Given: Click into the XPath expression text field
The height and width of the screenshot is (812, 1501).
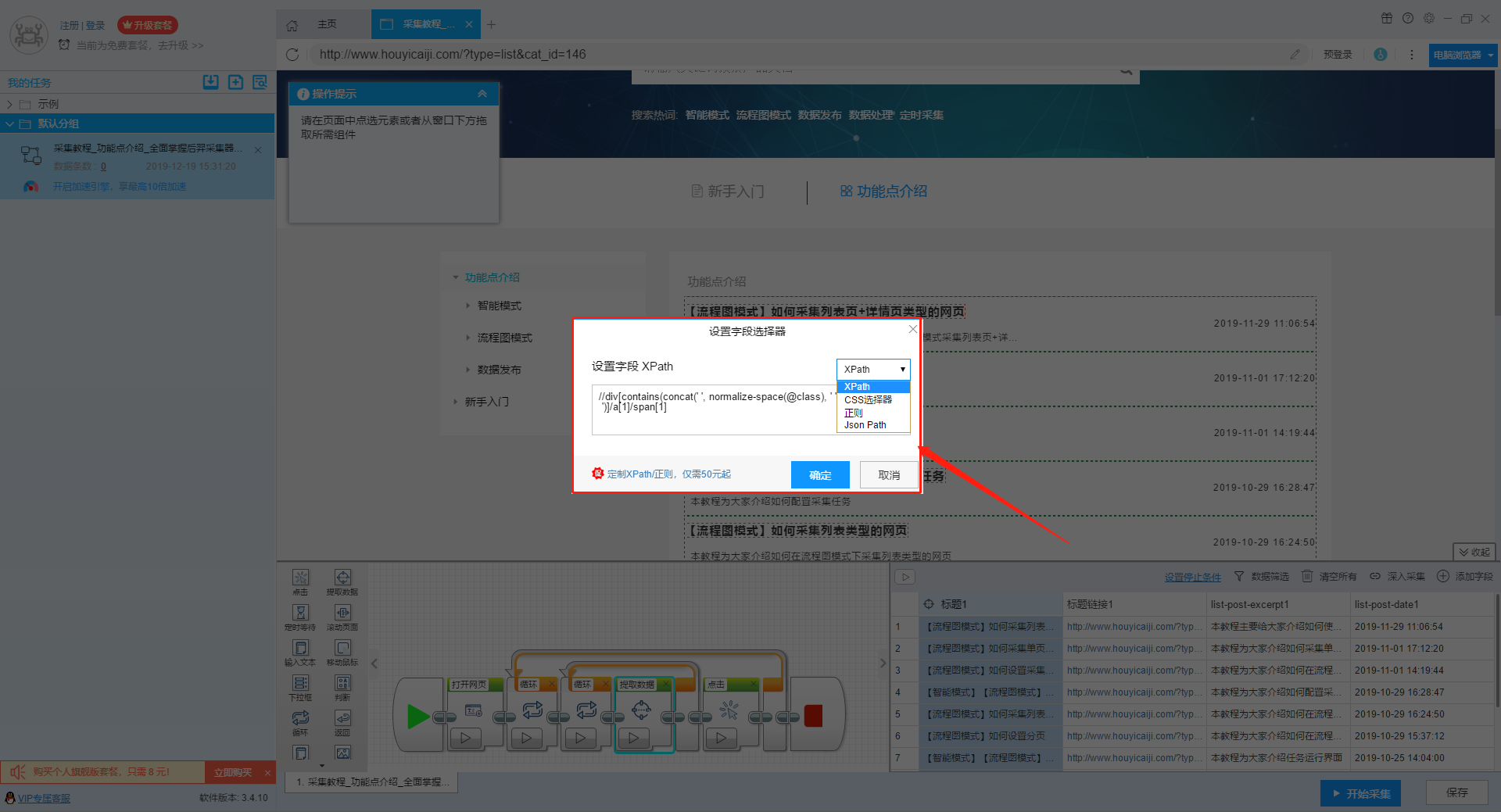Looking at the screenshot, I should tap(713, 410).
